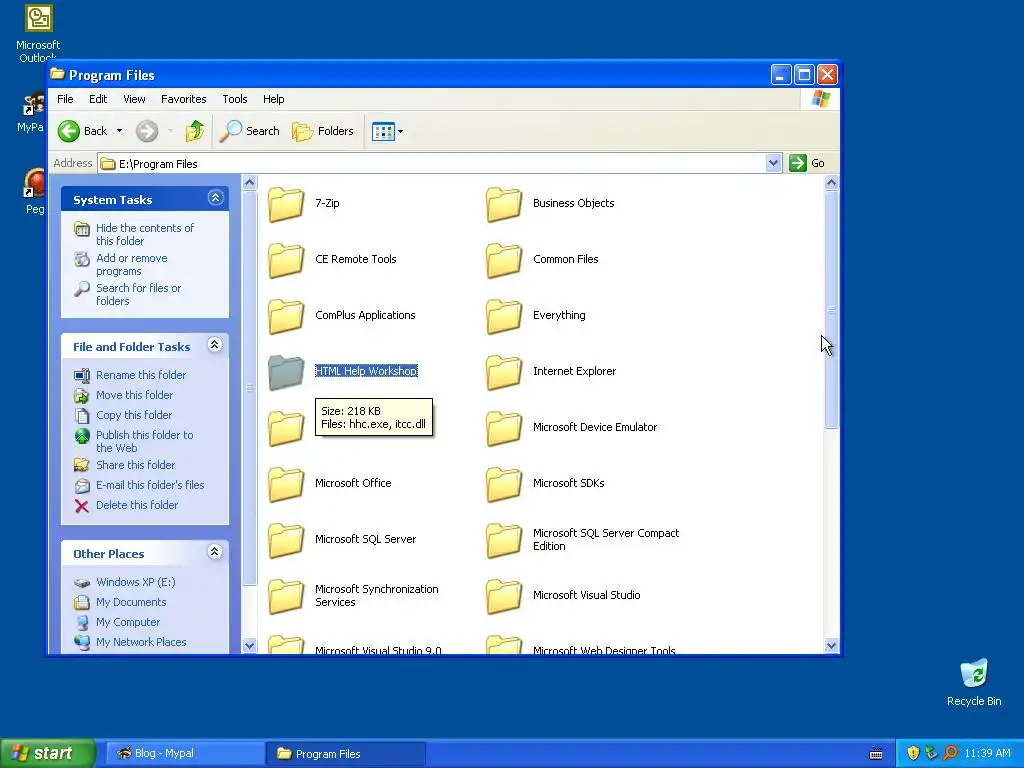This screenshot has width=1024, height=768.
Task: Open the Tools menu
Action: click(234, 99)
